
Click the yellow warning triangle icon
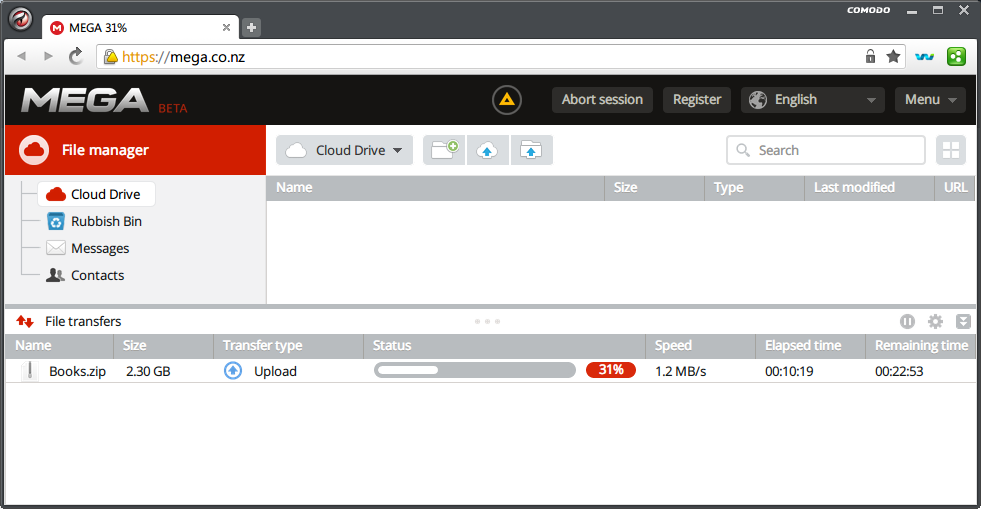507,100
